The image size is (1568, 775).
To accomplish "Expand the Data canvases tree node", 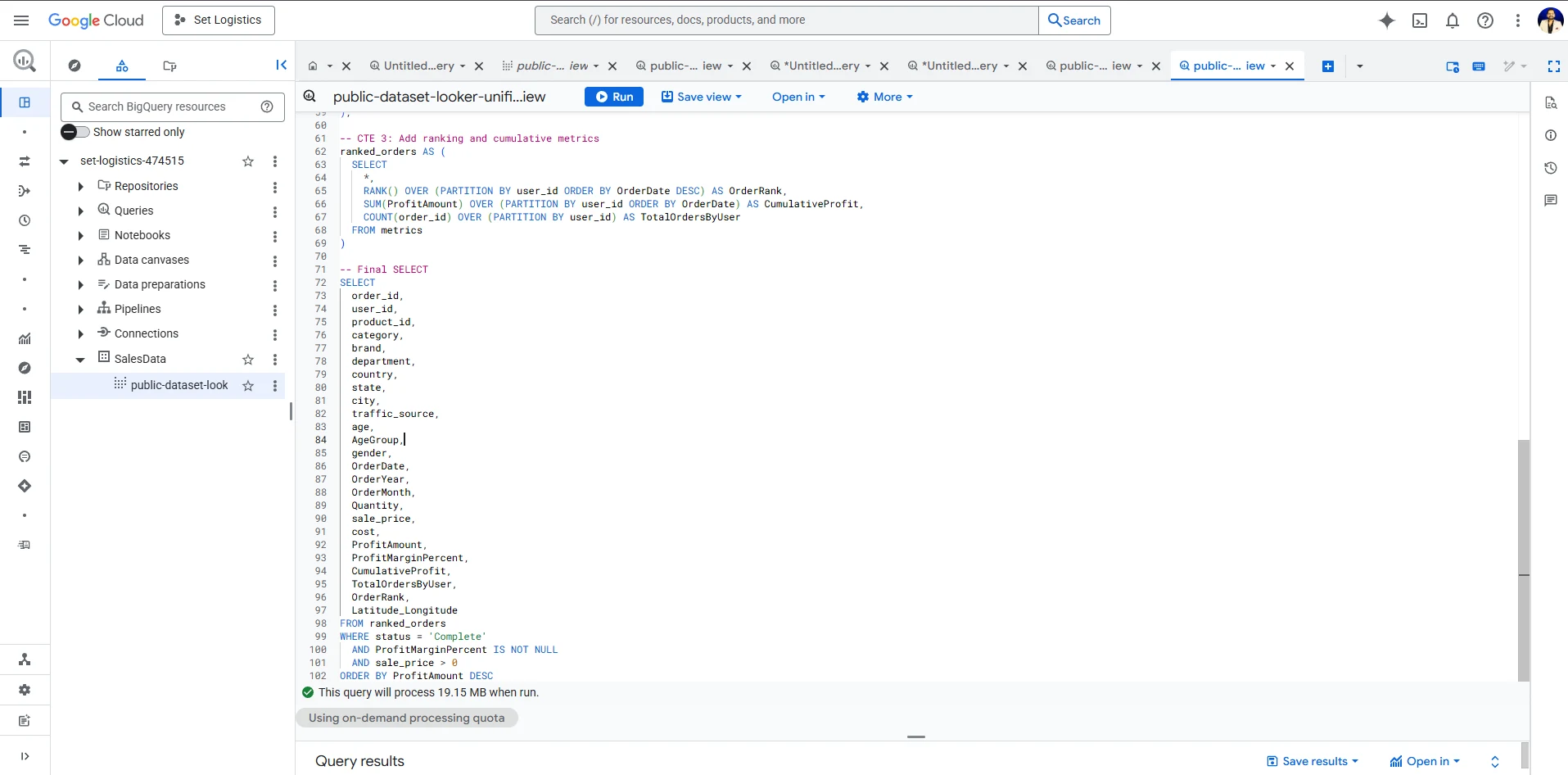I will [x=80, y=261].
